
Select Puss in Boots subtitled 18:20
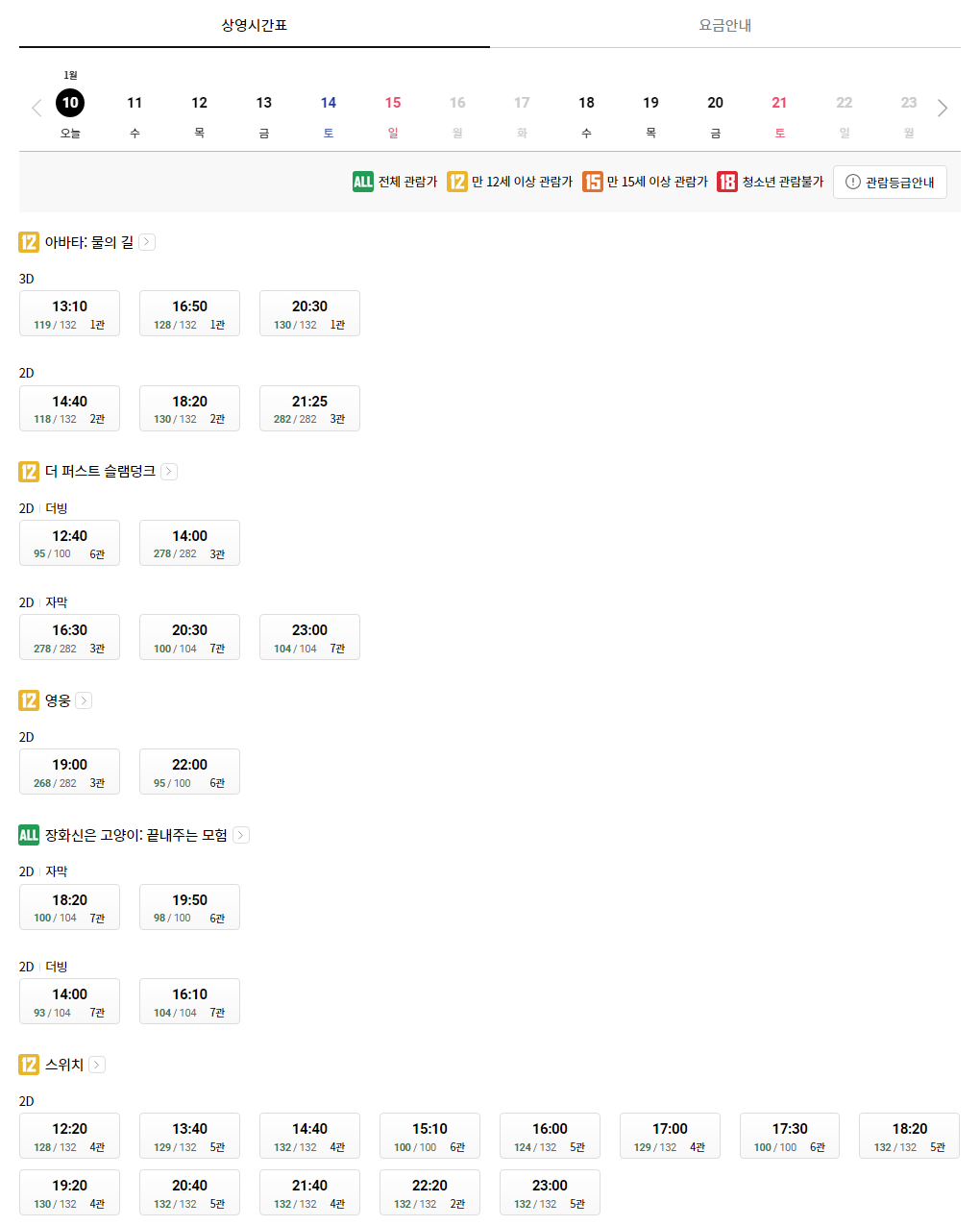pos(69,907)
